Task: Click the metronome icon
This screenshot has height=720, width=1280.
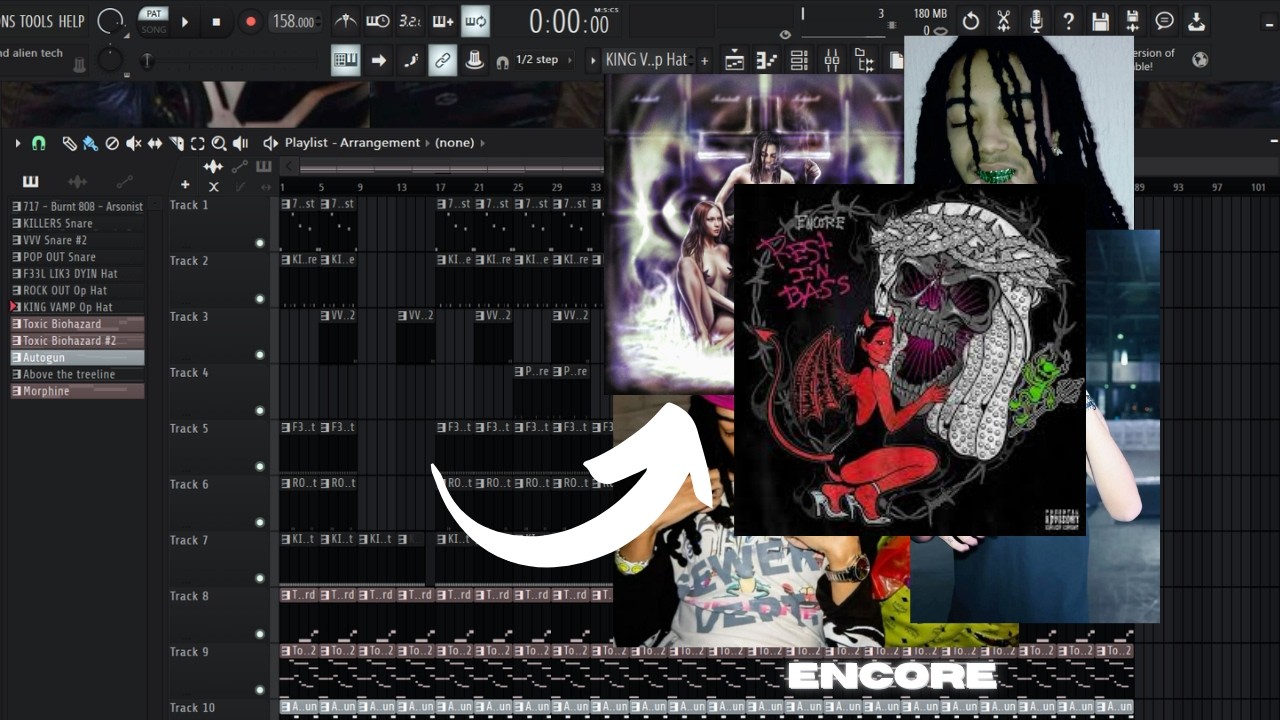Action: pos(345,21)
